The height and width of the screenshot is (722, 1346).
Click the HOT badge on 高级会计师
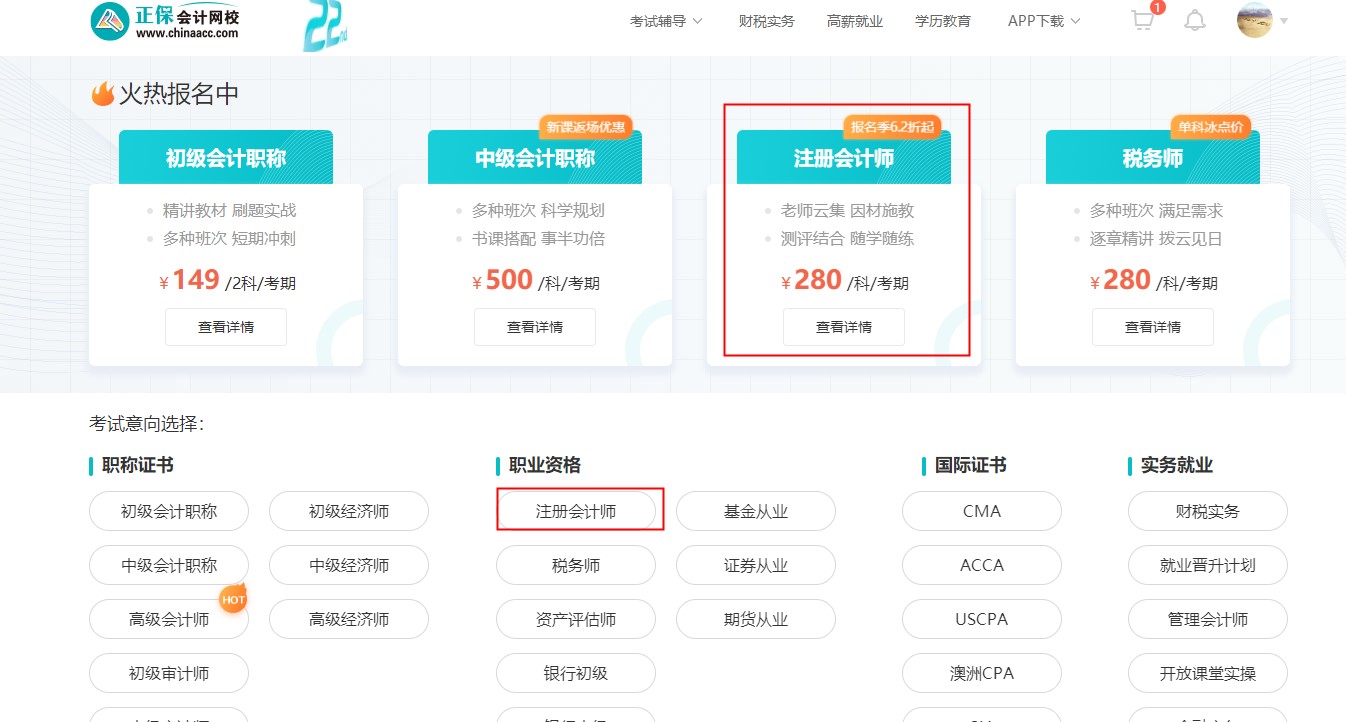[x=233, y=600]
